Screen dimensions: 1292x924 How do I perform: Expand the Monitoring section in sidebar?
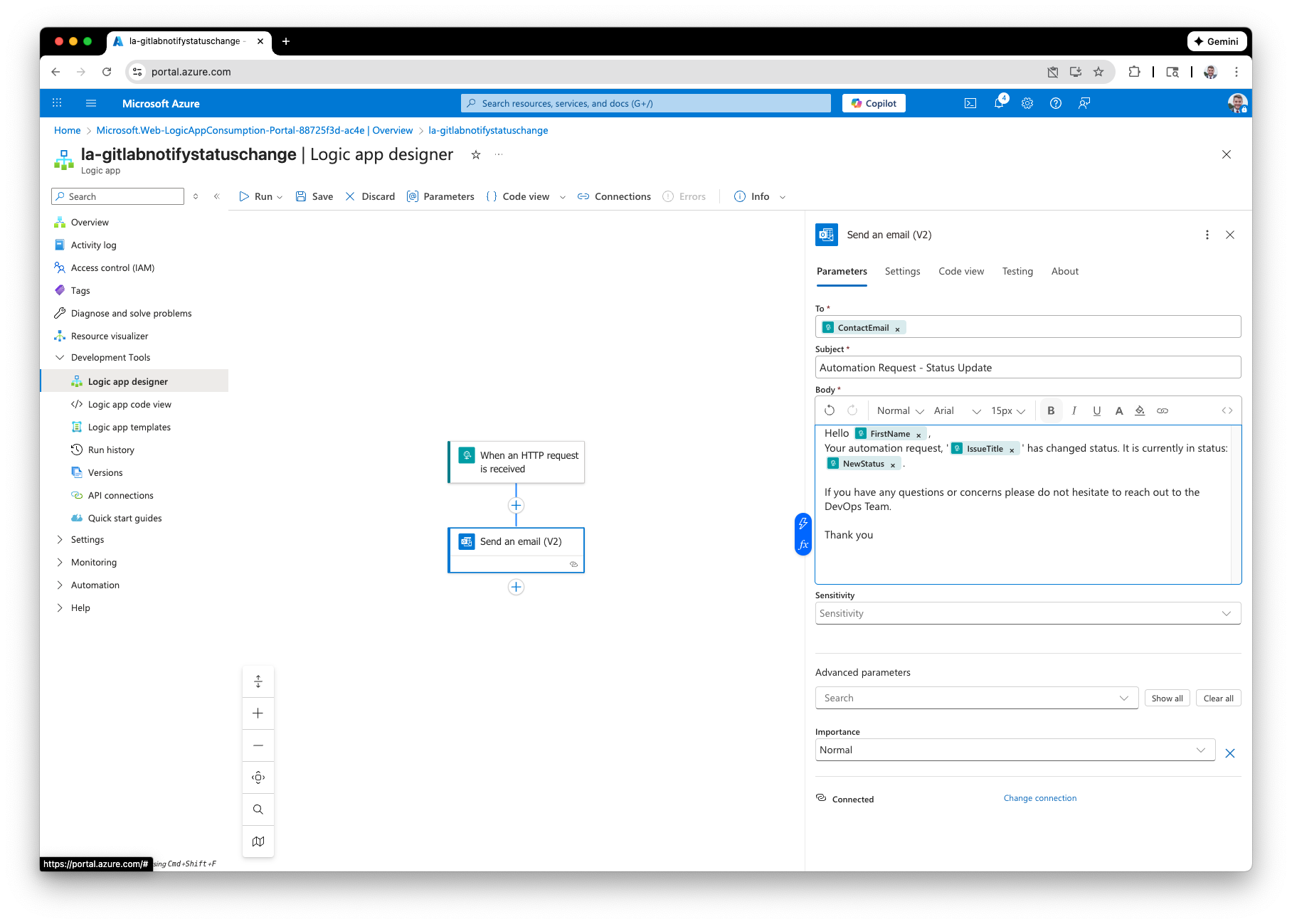[x=93, y=562]
